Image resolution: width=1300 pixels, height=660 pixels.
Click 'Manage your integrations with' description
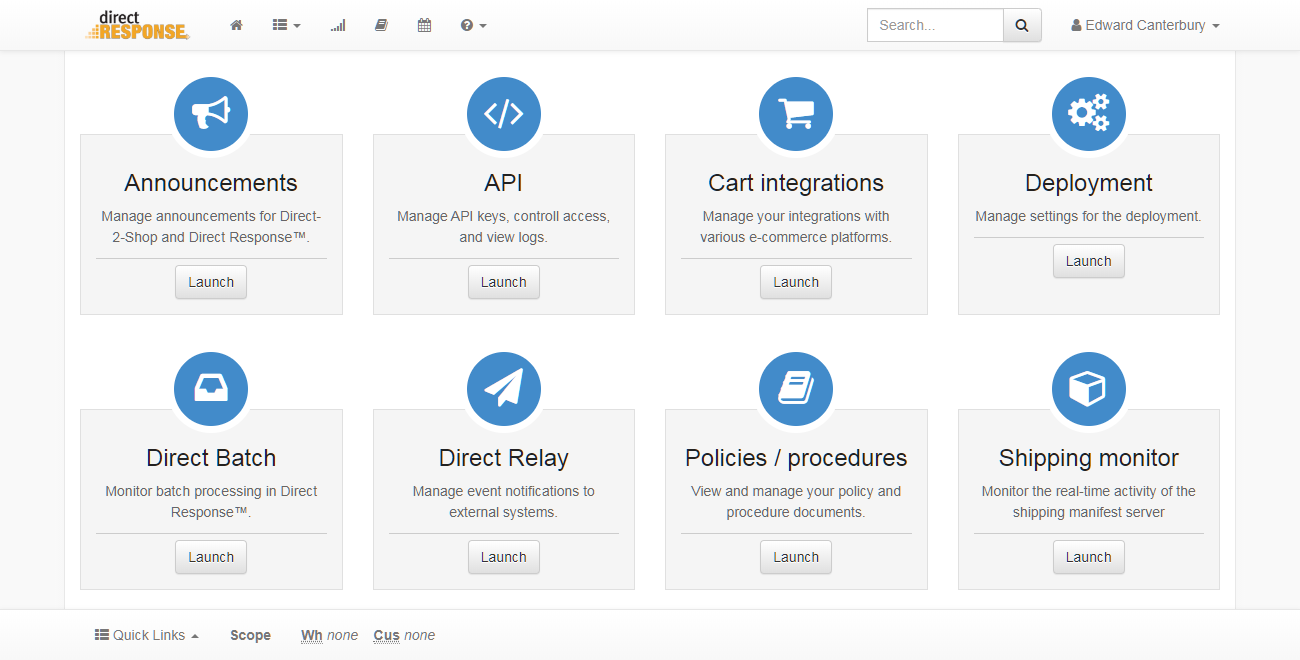pyautogui.click(x=796, y=227)
